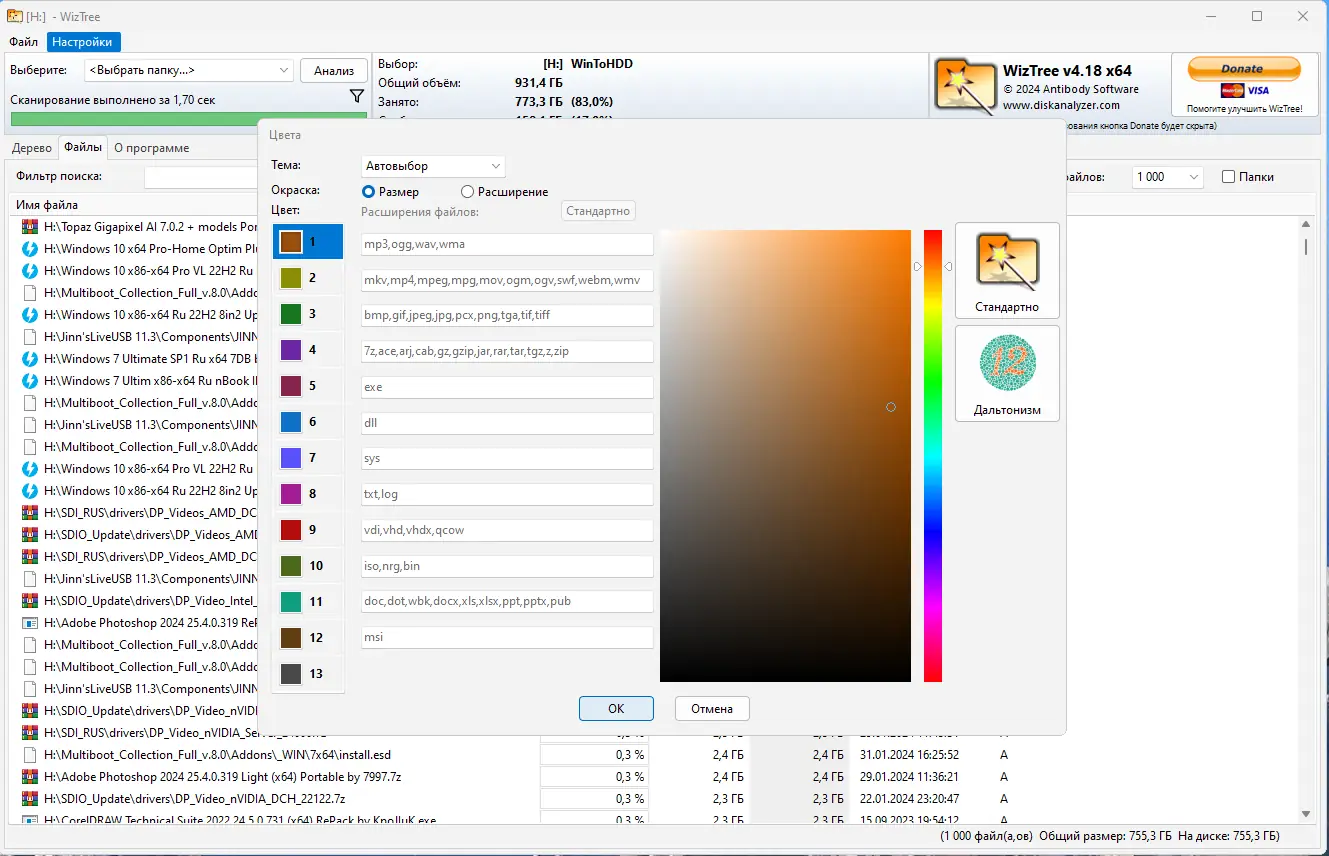1329x856 pixels.
Task: Click the Анализ button
Action: 334,70
